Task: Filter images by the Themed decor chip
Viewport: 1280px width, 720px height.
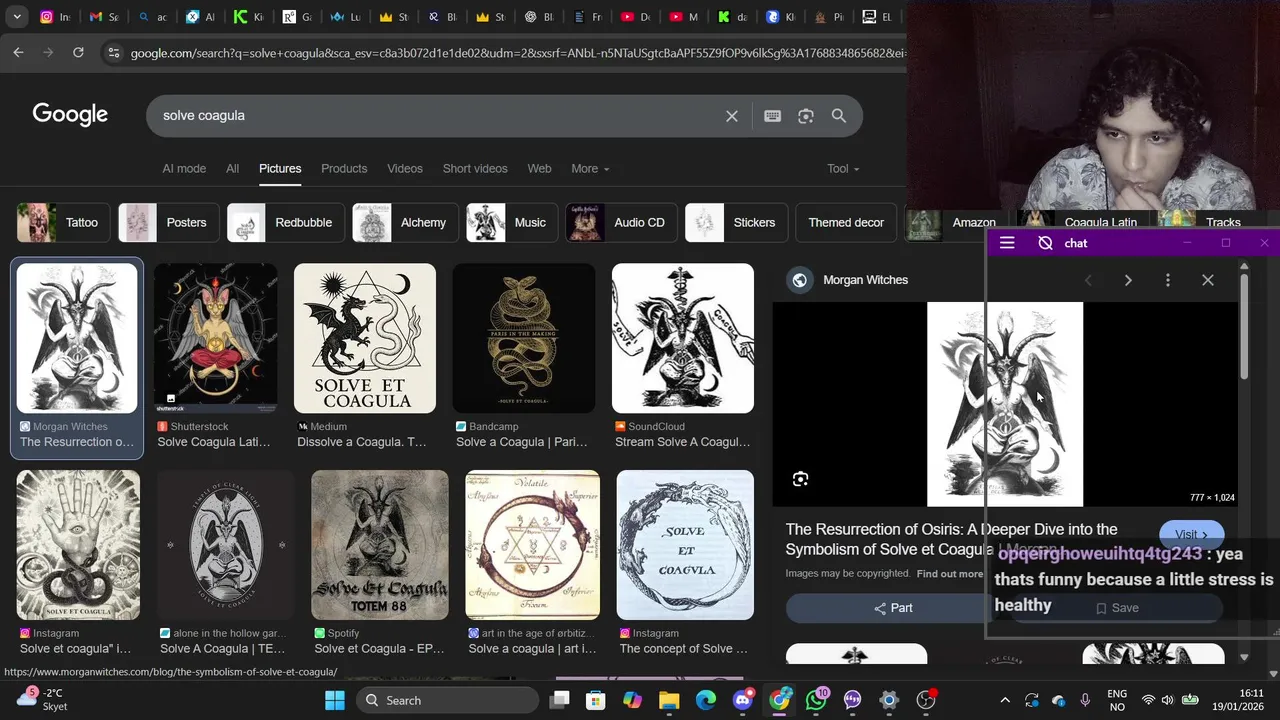Action: pyautogui.click(x=846, y=222)
